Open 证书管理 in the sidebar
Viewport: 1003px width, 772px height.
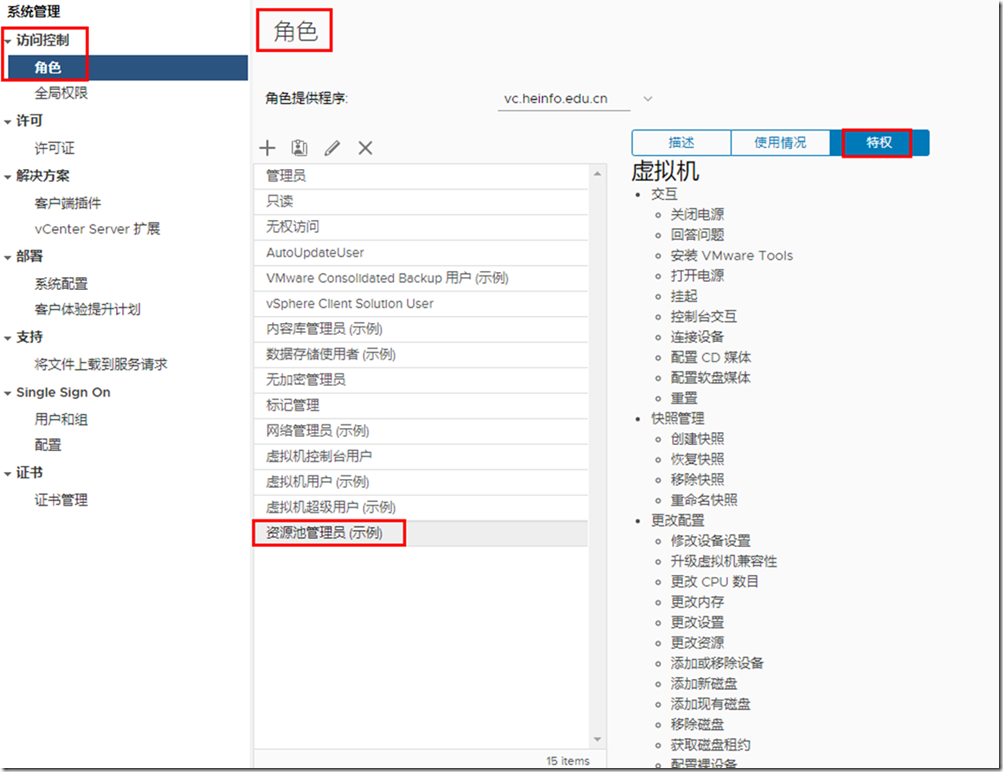pos(61,500)
